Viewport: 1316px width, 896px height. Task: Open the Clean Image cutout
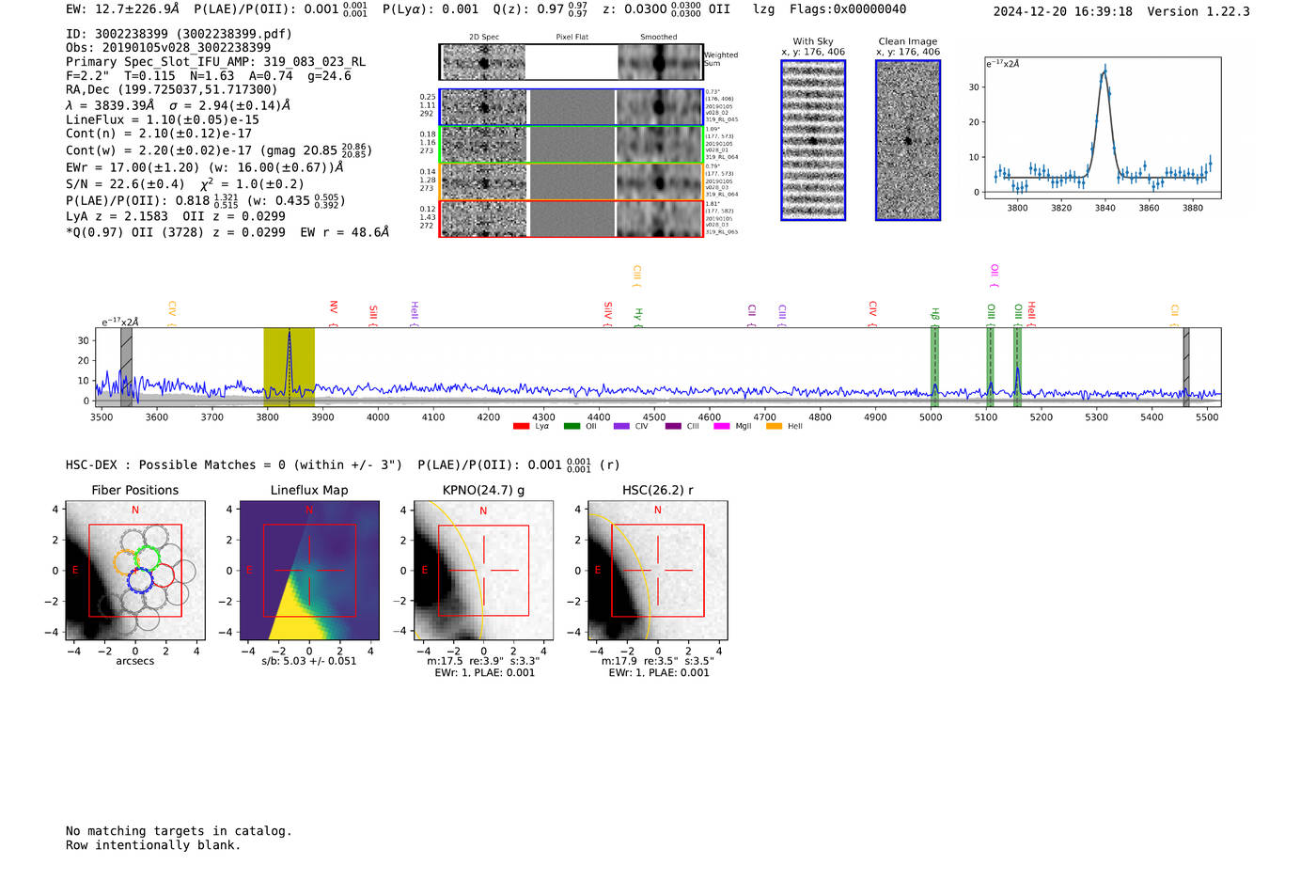pyautogui.click(x=908, y=140)
